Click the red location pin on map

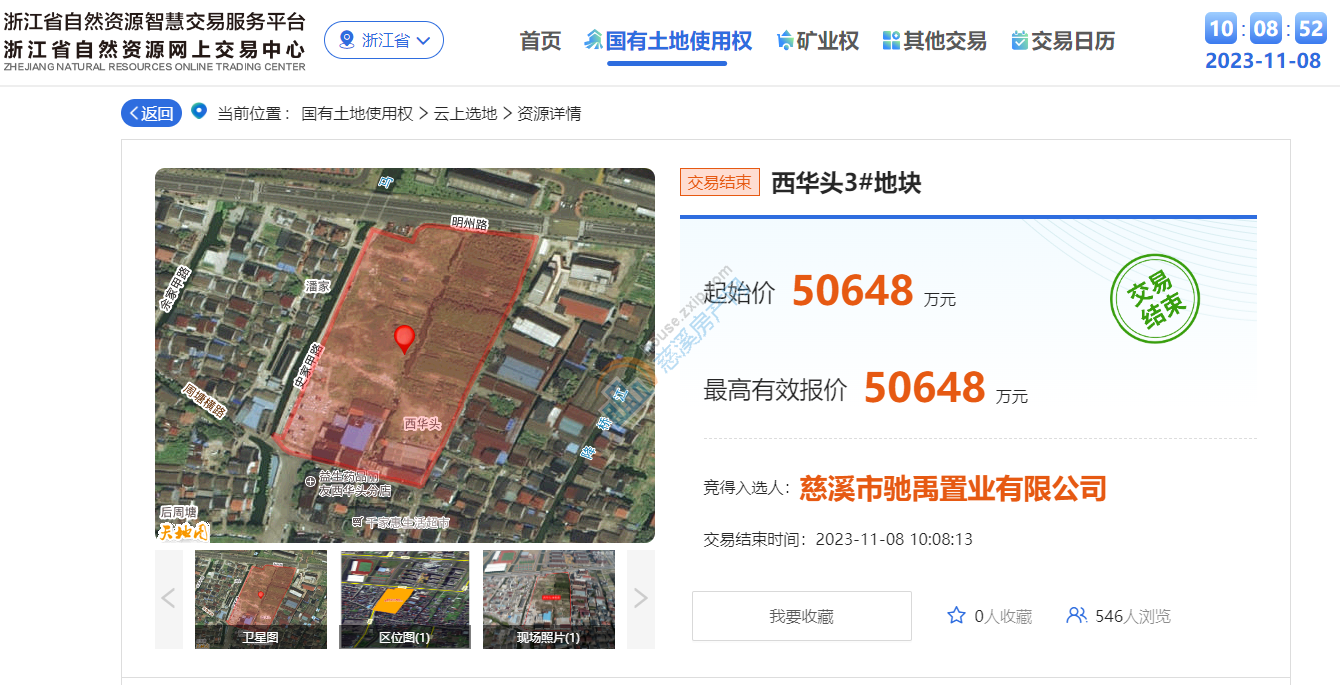tap(404, 338)
